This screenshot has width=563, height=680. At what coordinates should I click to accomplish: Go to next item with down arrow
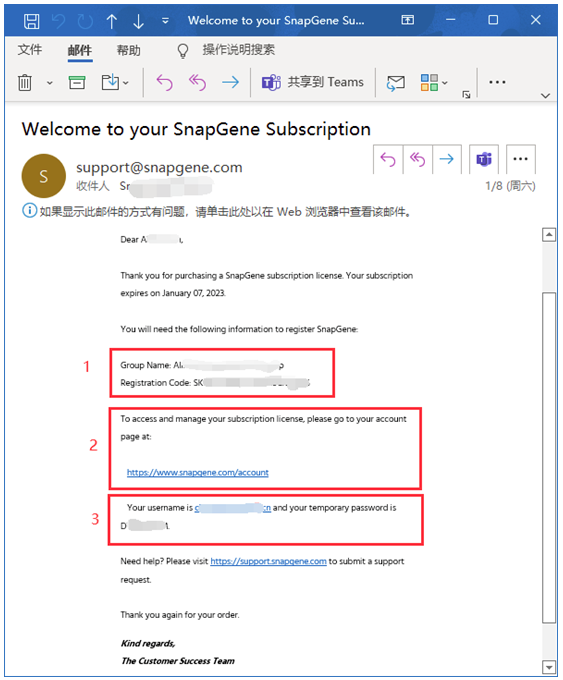[138, 20]
